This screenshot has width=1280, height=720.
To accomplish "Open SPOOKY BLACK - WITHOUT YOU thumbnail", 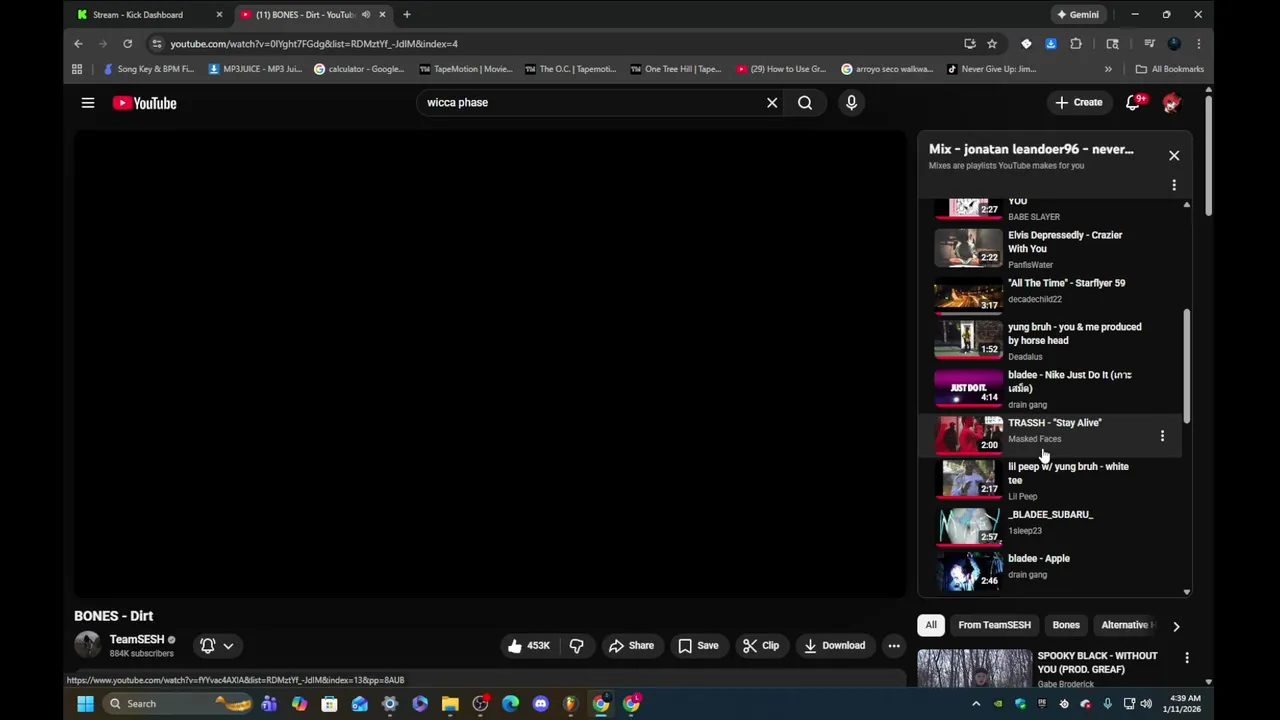I will point(974,668).
